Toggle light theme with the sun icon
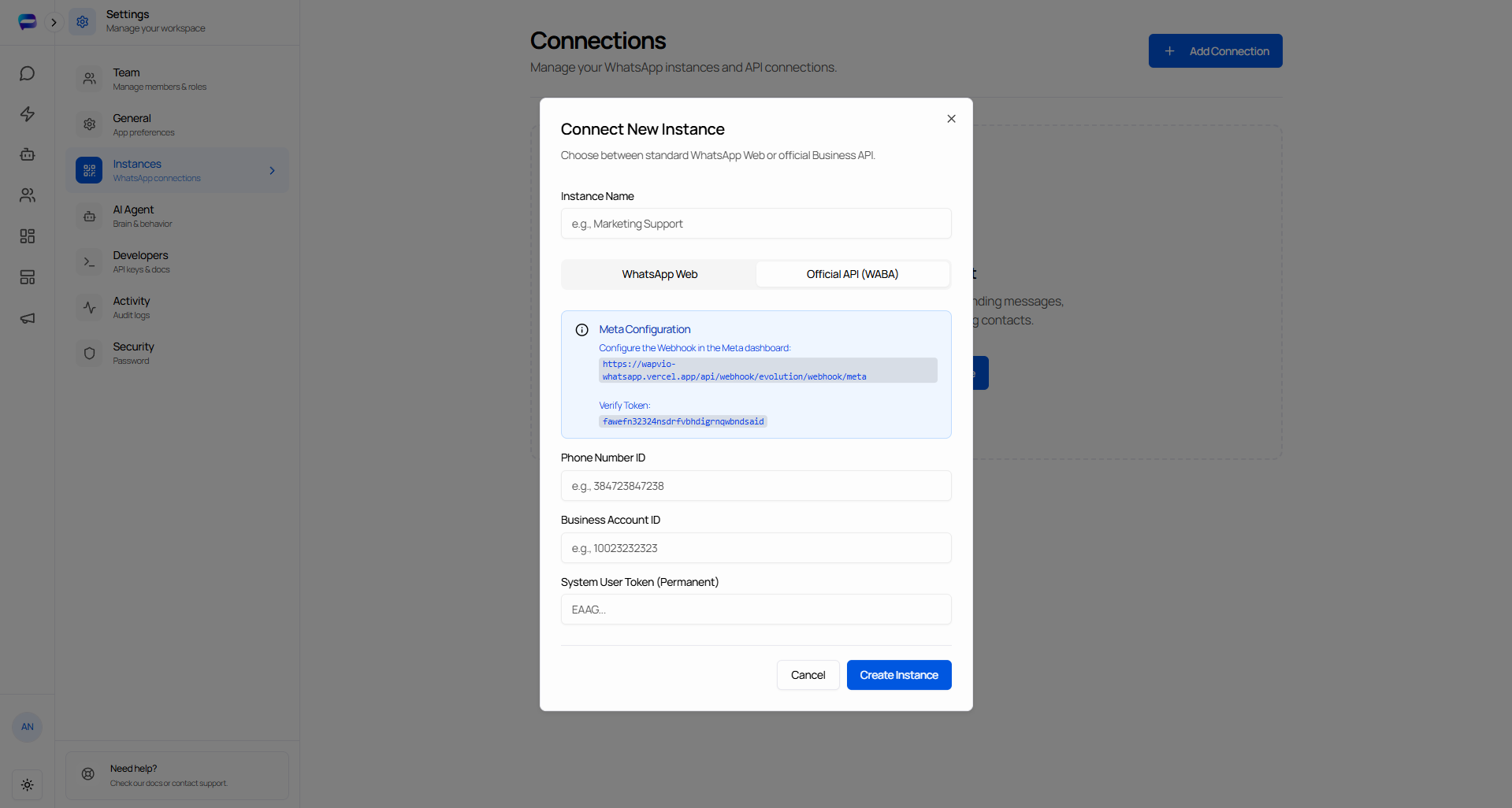The width and height of the screenshot is (1512, 808). point(27,784)
